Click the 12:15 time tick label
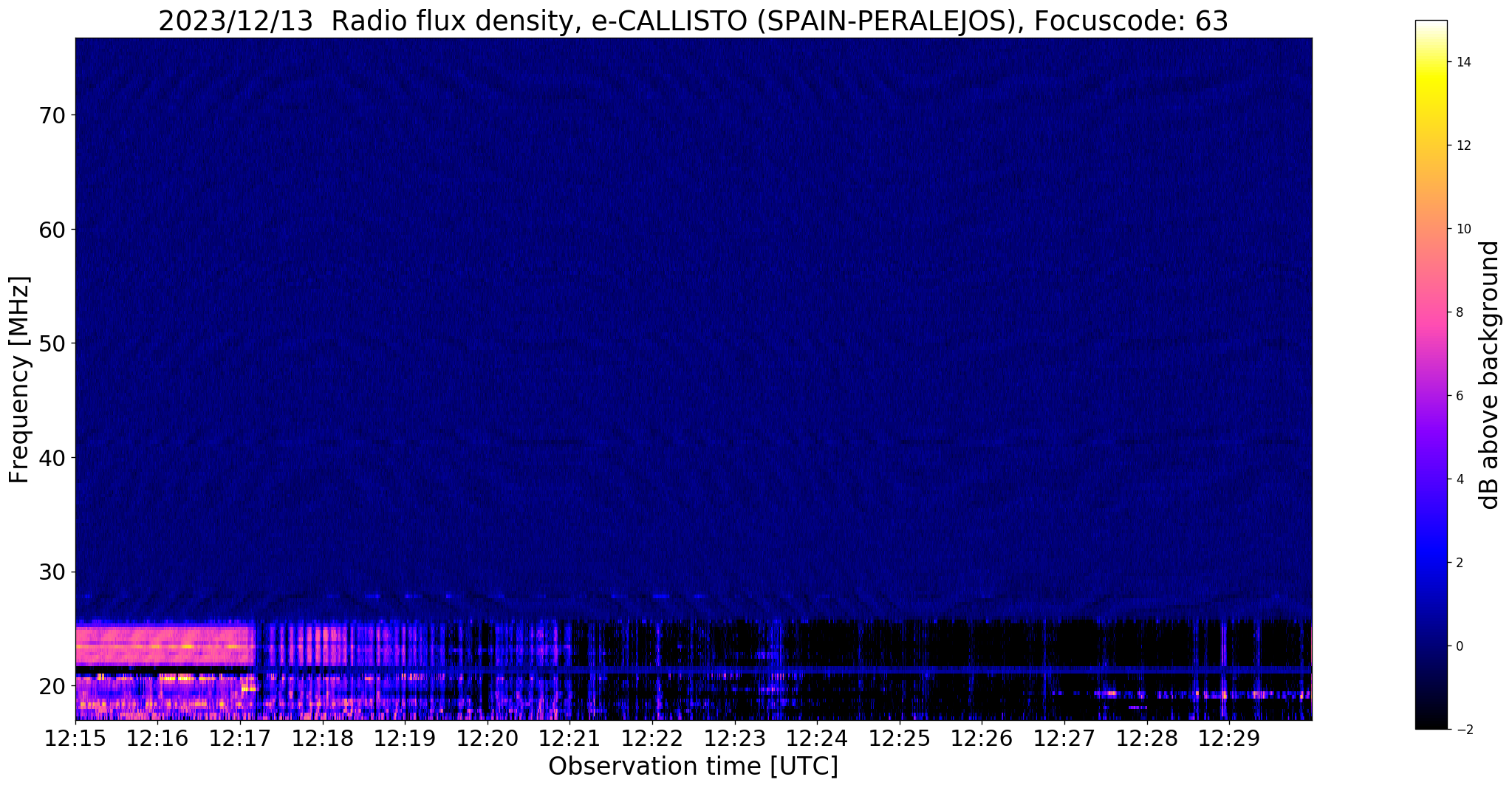Viewport: 1512px width, 788px height. (x=75, y=738)
